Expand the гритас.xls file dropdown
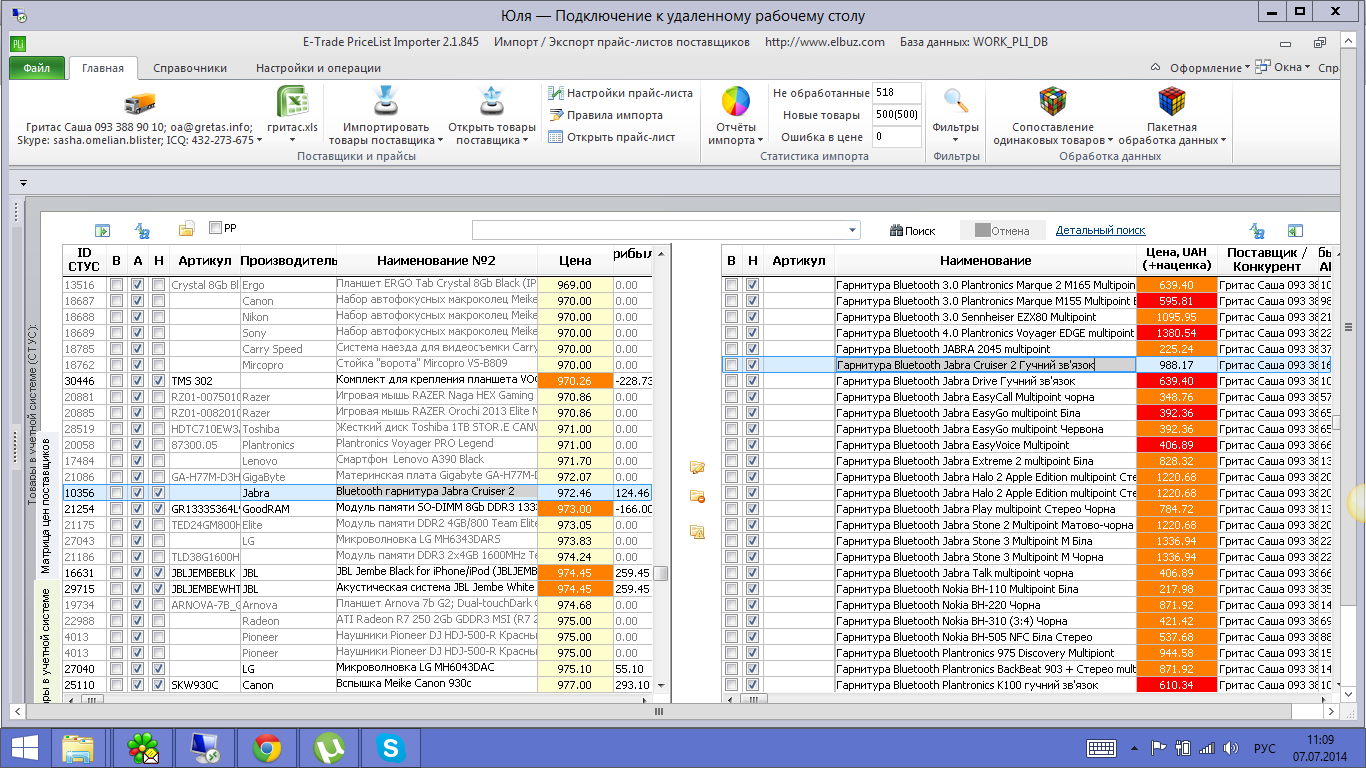This screenshot has width=1366, height=768. [x=293, y=140]
